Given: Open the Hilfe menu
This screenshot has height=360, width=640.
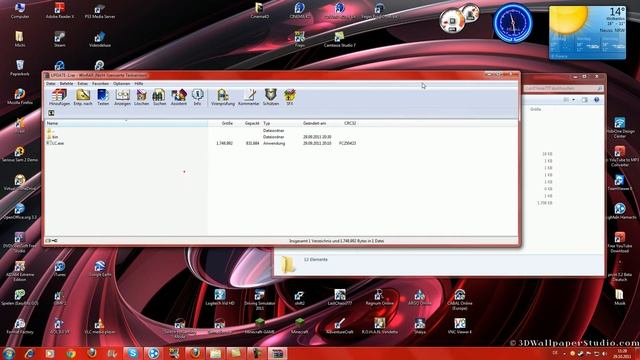Looking at the screenshot, I should 139,84.
